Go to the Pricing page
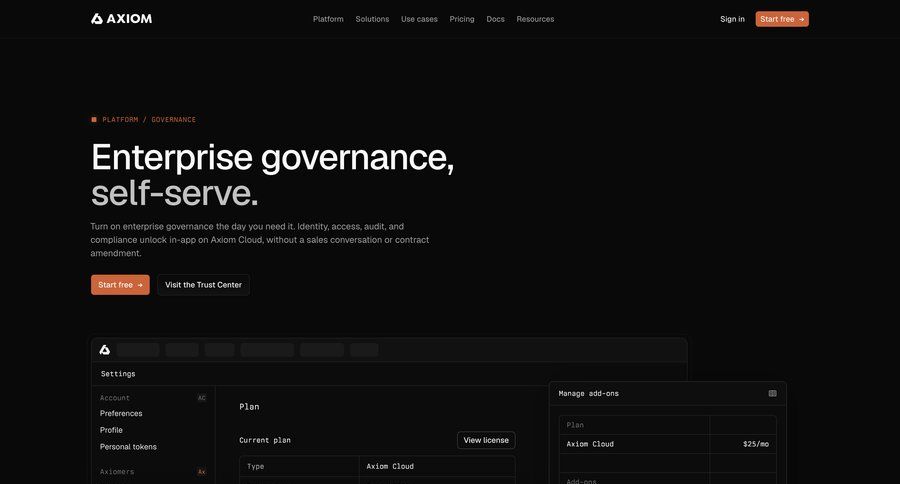 [462, 19]
